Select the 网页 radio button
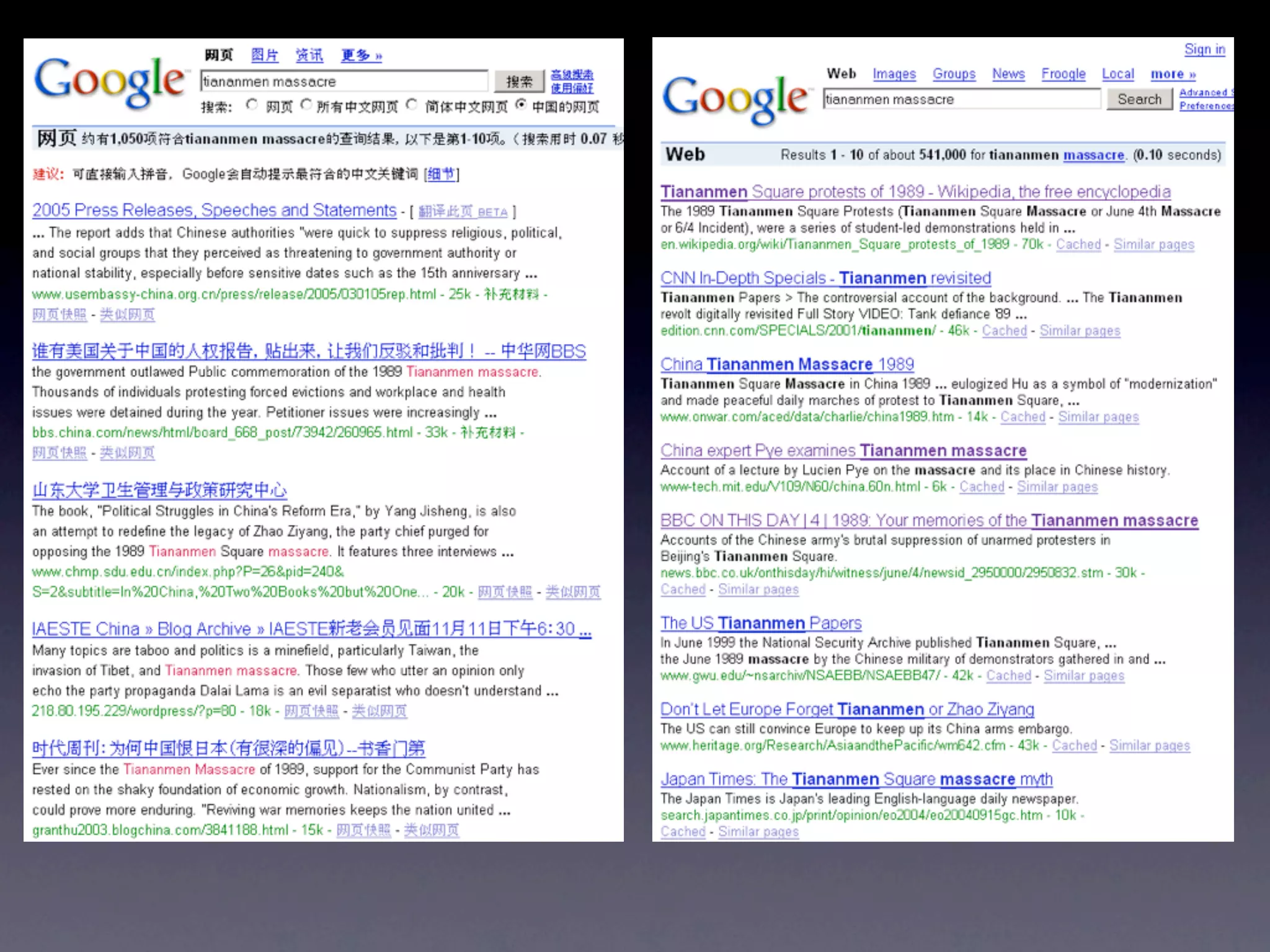 tap(251, 105)
